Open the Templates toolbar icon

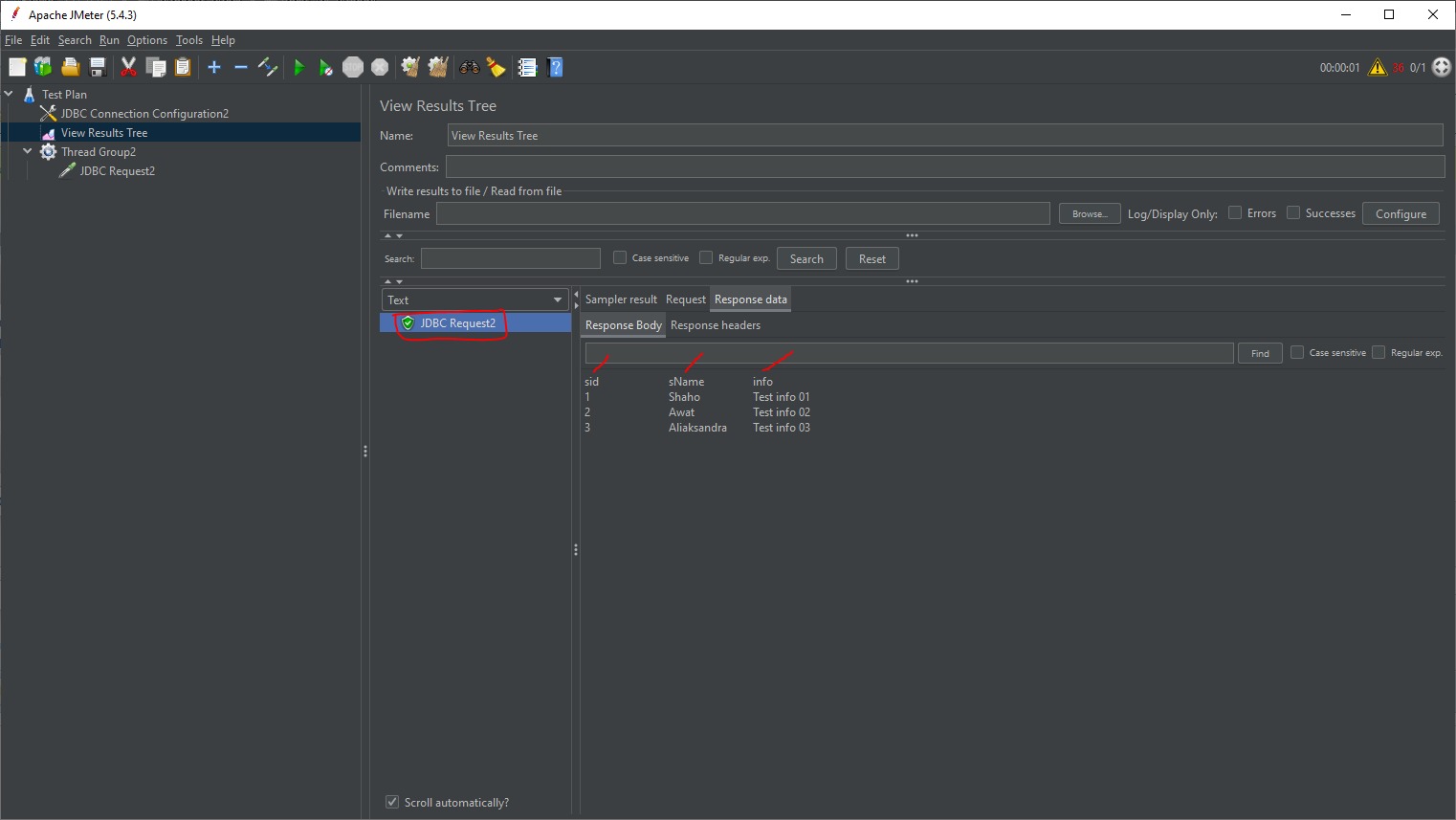(43, 67)
